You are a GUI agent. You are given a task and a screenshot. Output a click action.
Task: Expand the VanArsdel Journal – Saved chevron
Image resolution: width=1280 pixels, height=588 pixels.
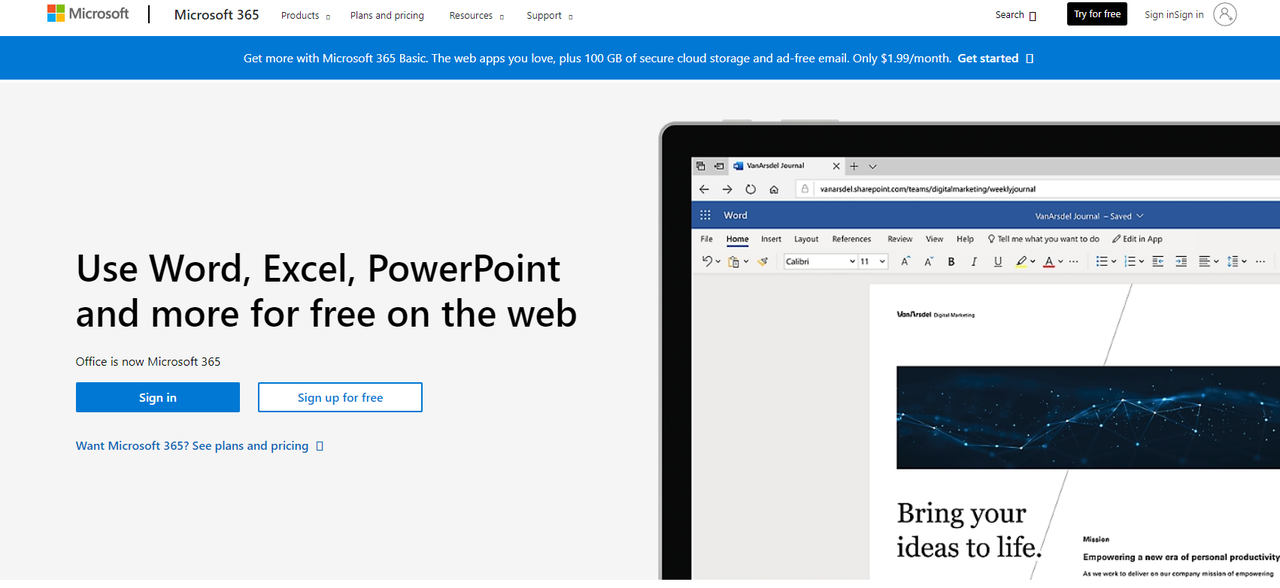(1140, 216)
